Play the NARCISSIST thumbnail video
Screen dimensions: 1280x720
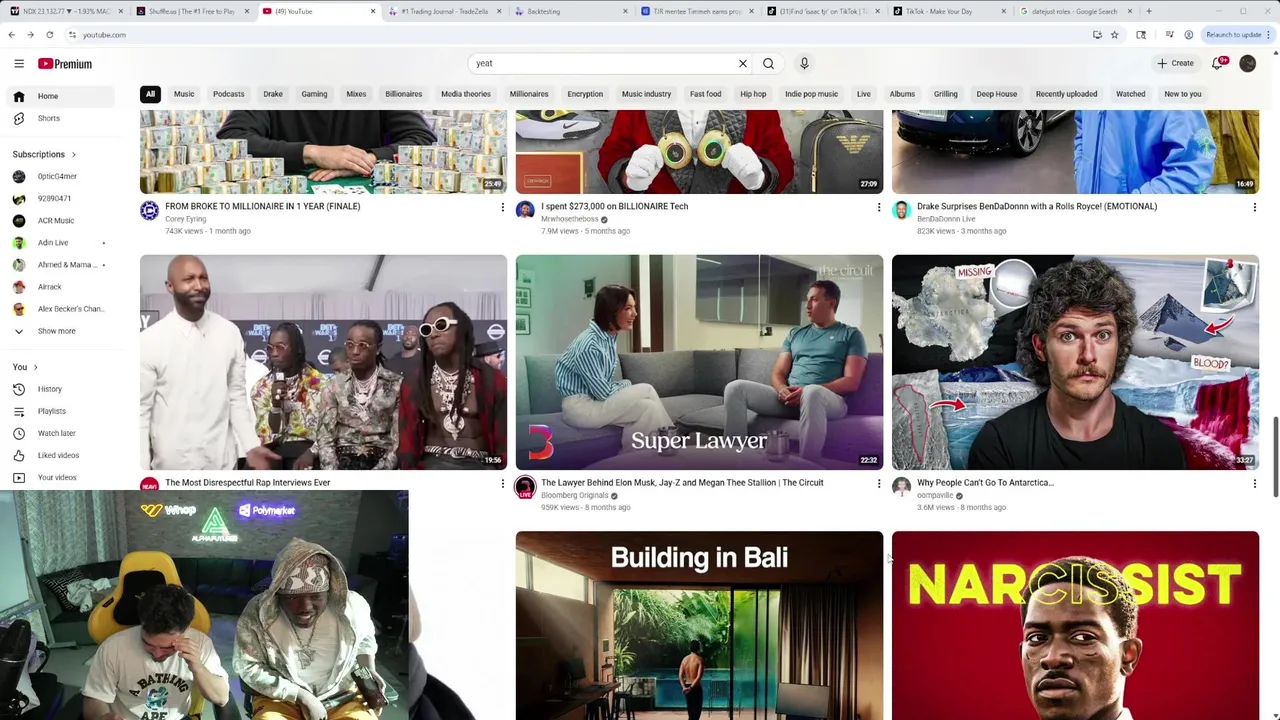tap(1075, 625)
